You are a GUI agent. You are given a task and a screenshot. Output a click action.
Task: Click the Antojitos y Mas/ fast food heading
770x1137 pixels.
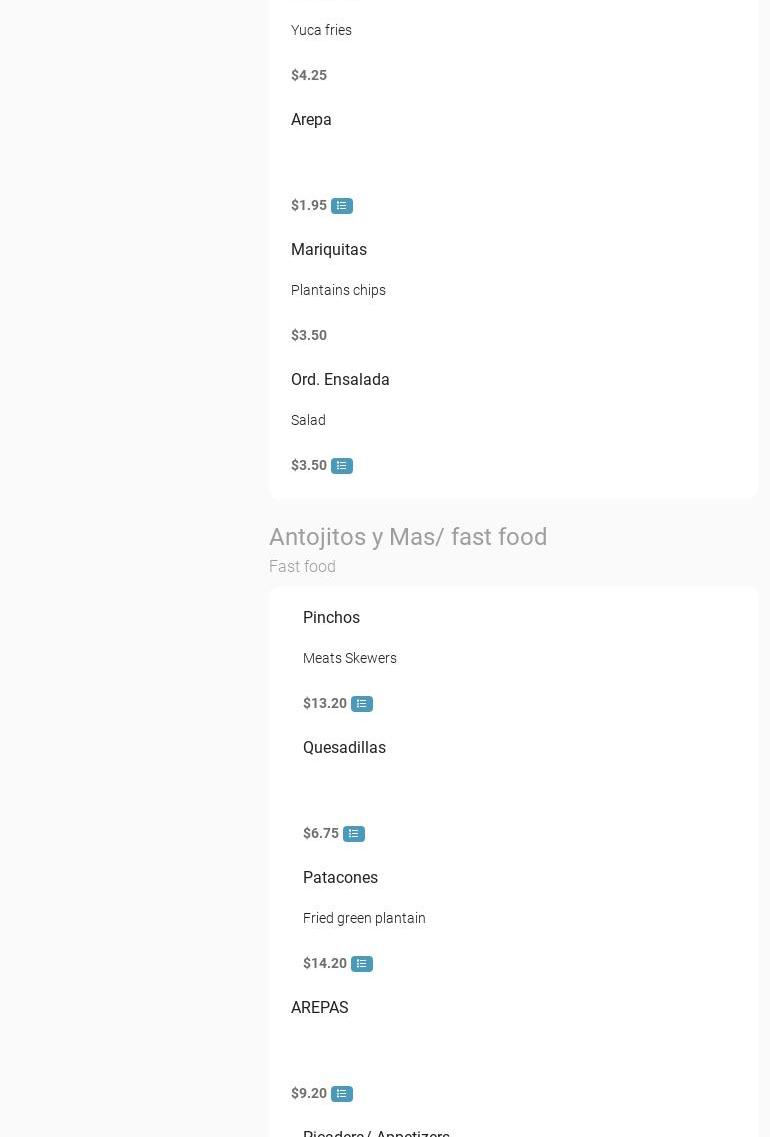[x=408, y=537]
